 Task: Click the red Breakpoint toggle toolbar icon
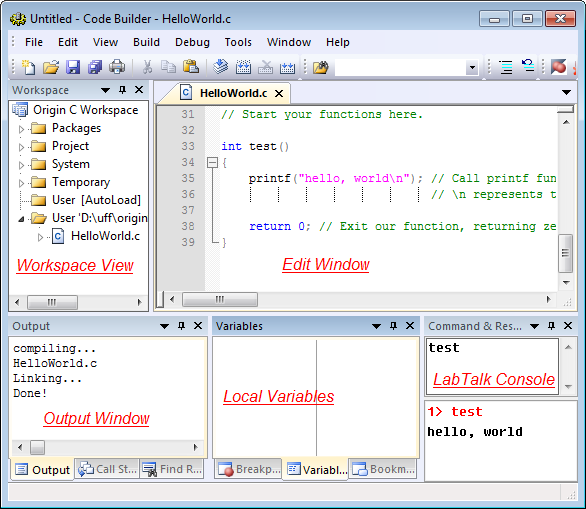(559, 67)
